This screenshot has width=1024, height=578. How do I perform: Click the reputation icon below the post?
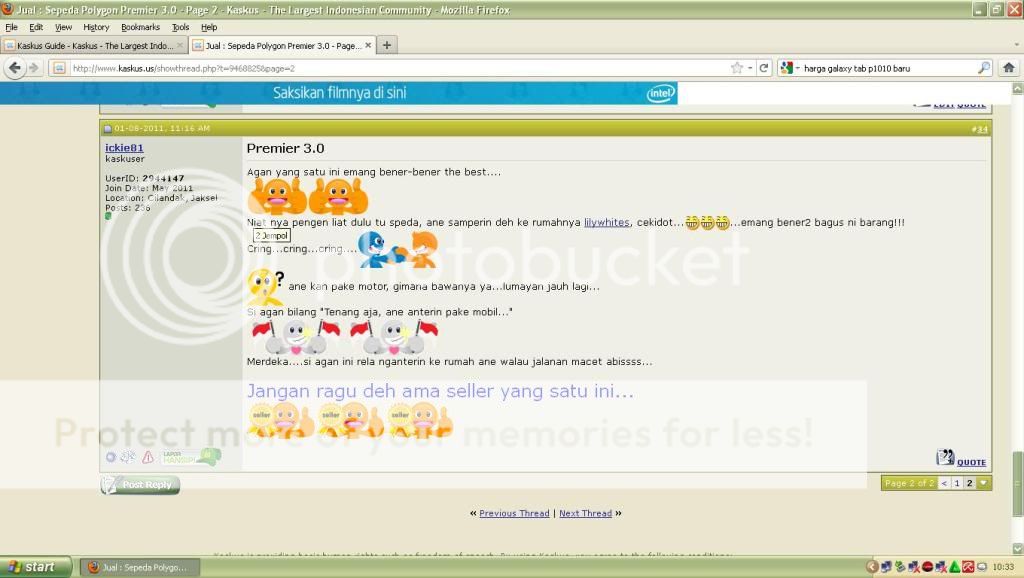[128, 457]
